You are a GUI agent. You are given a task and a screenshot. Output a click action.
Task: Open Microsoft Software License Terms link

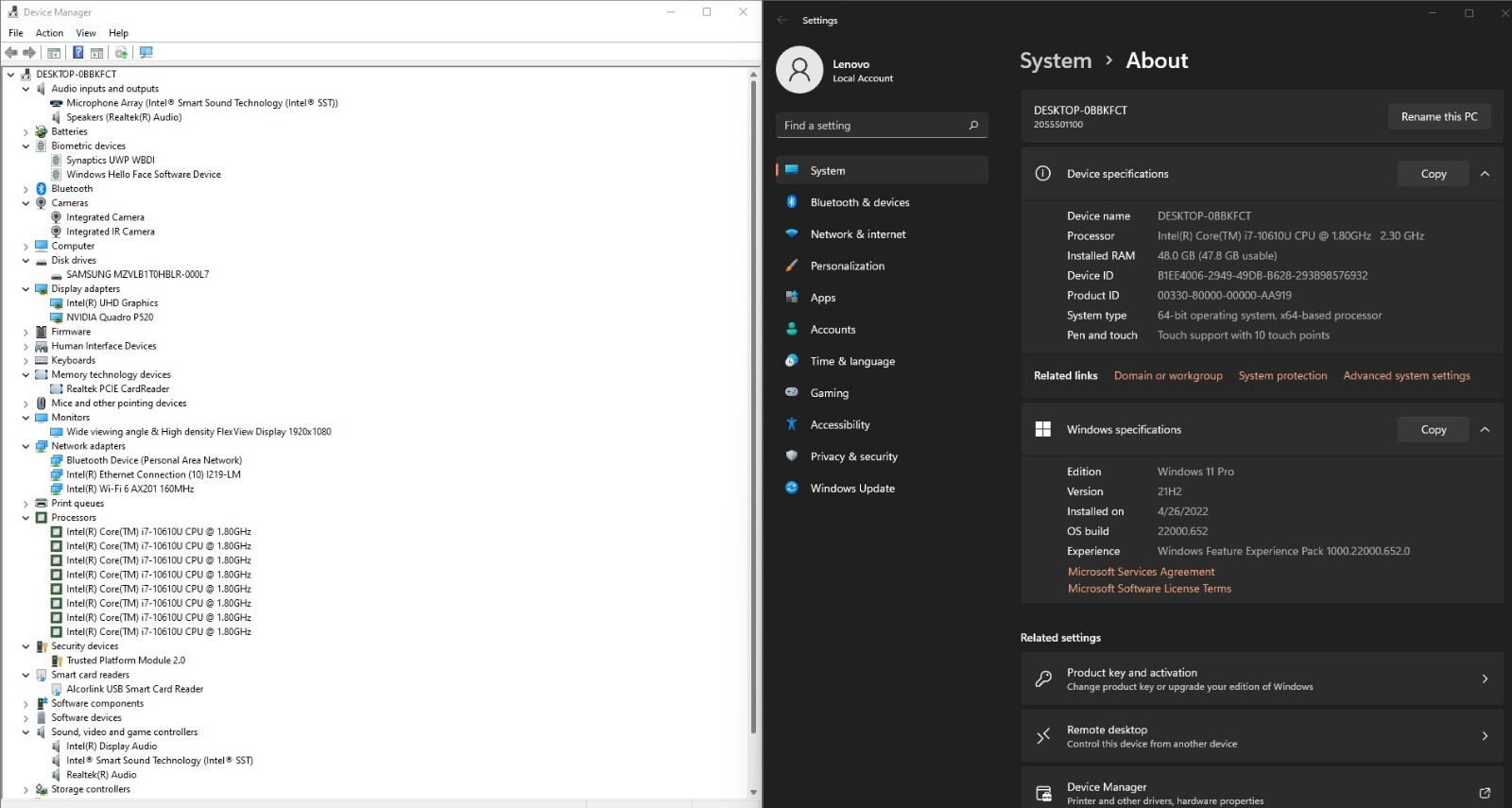(1149, 588)
